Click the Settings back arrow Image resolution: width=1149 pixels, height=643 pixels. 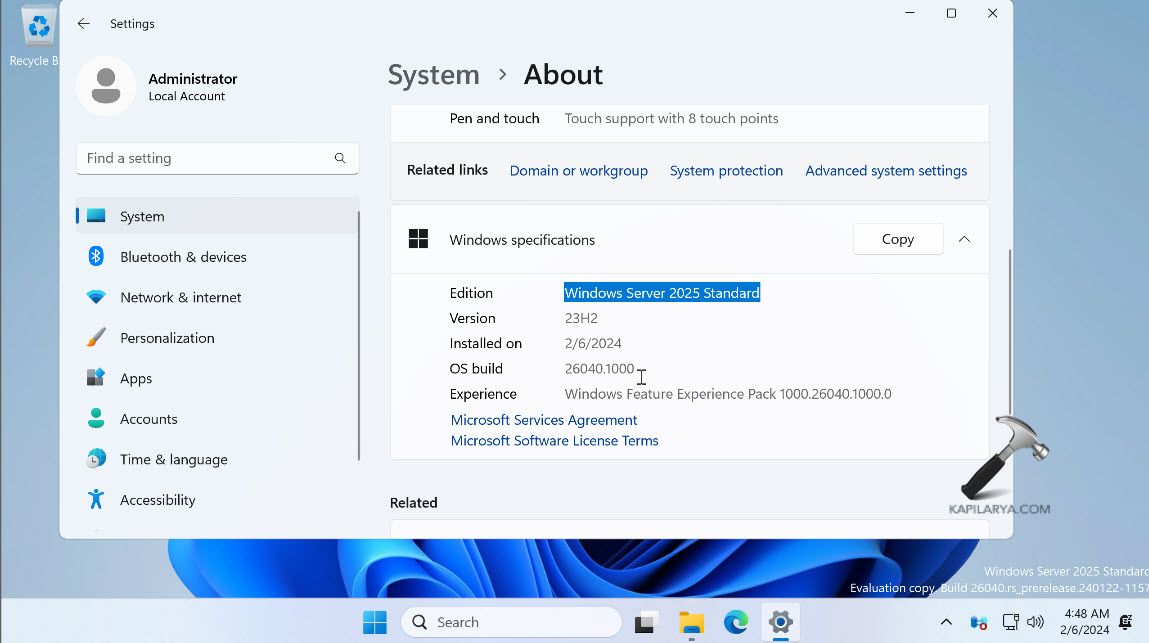(x=84, y=24)
